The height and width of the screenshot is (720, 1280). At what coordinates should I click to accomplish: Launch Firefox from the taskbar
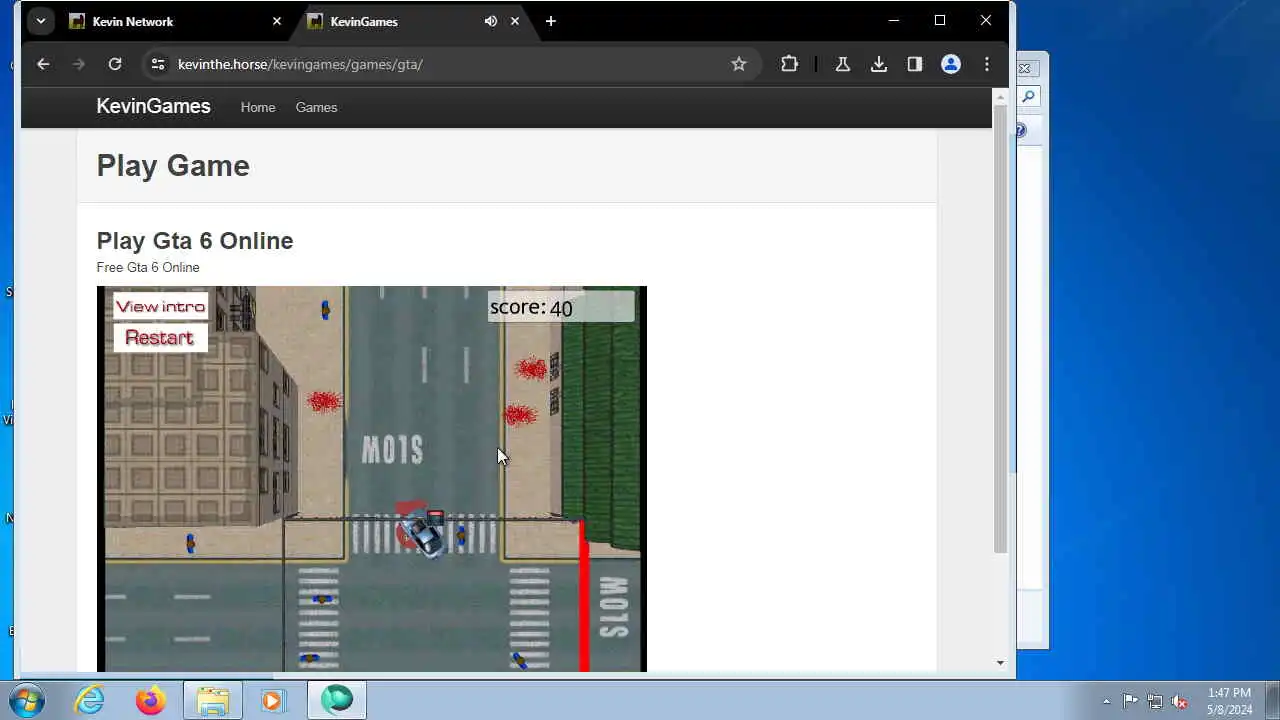pos(151,700)
